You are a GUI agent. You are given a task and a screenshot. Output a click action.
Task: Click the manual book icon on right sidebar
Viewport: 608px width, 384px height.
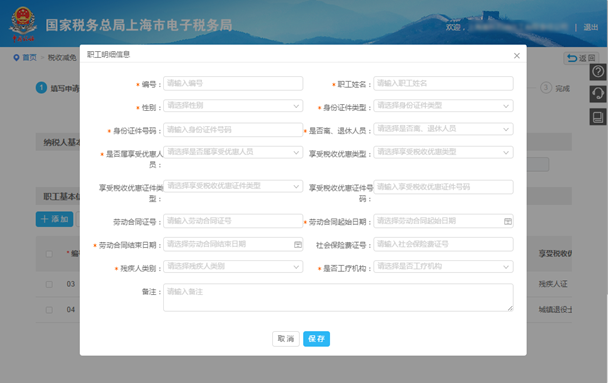pos(598,117)
